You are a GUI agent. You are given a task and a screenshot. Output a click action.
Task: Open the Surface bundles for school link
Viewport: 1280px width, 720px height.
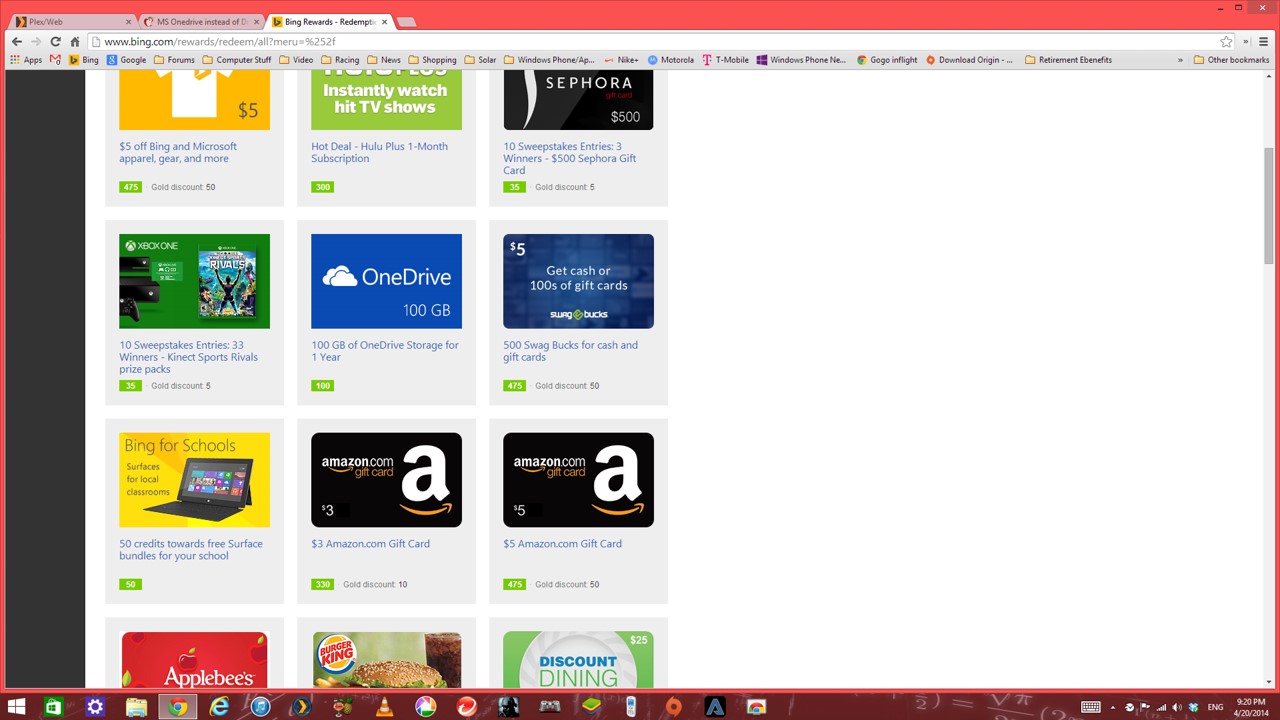(191, 550)
